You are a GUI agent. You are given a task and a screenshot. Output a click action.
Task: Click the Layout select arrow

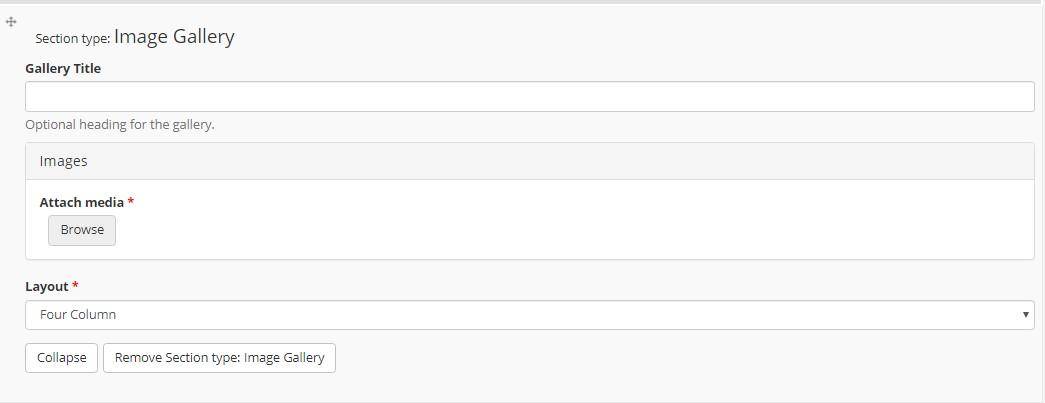[1025, 314]
